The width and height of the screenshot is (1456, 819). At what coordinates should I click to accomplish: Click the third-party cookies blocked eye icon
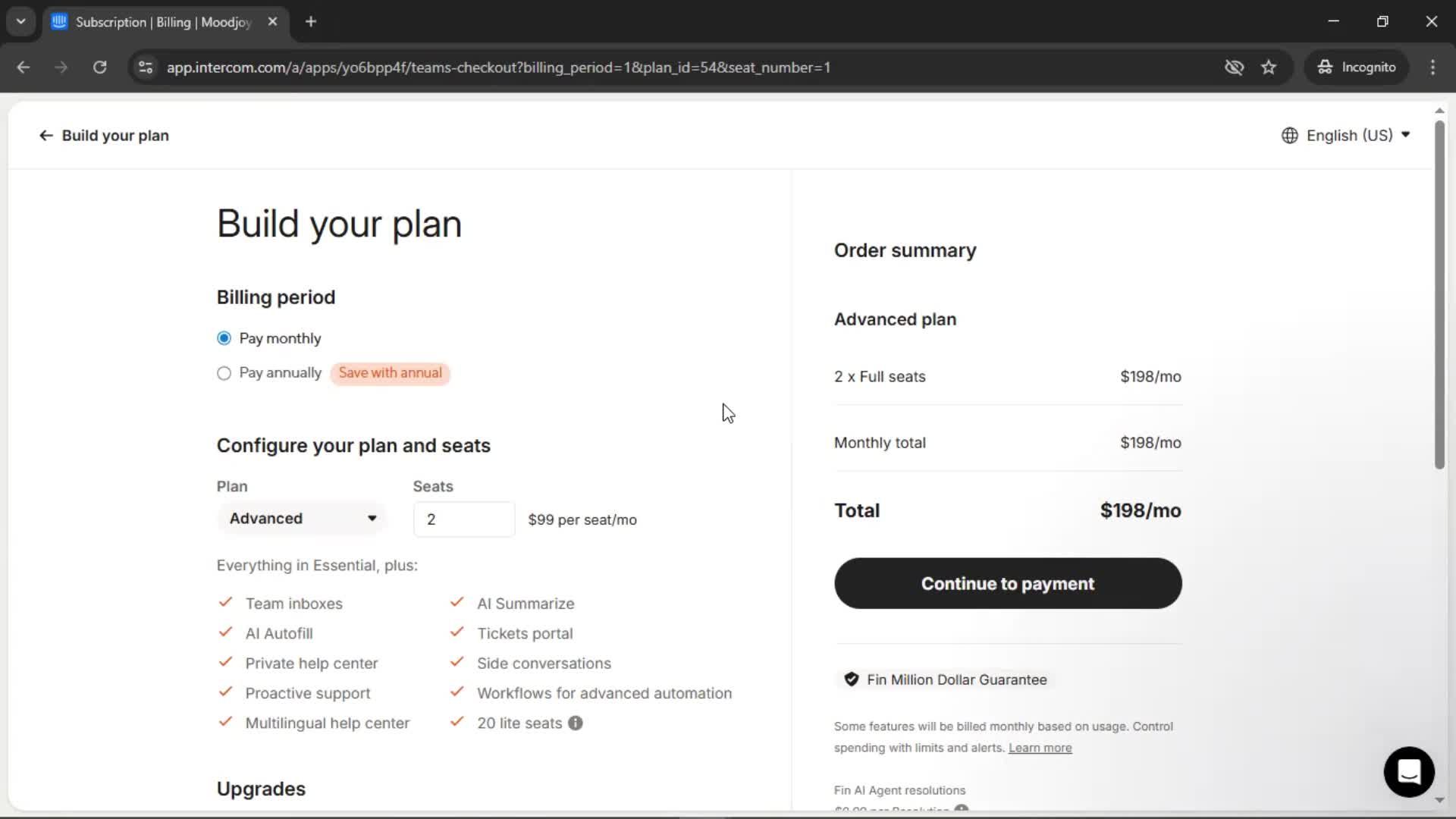coord(1234,67)
